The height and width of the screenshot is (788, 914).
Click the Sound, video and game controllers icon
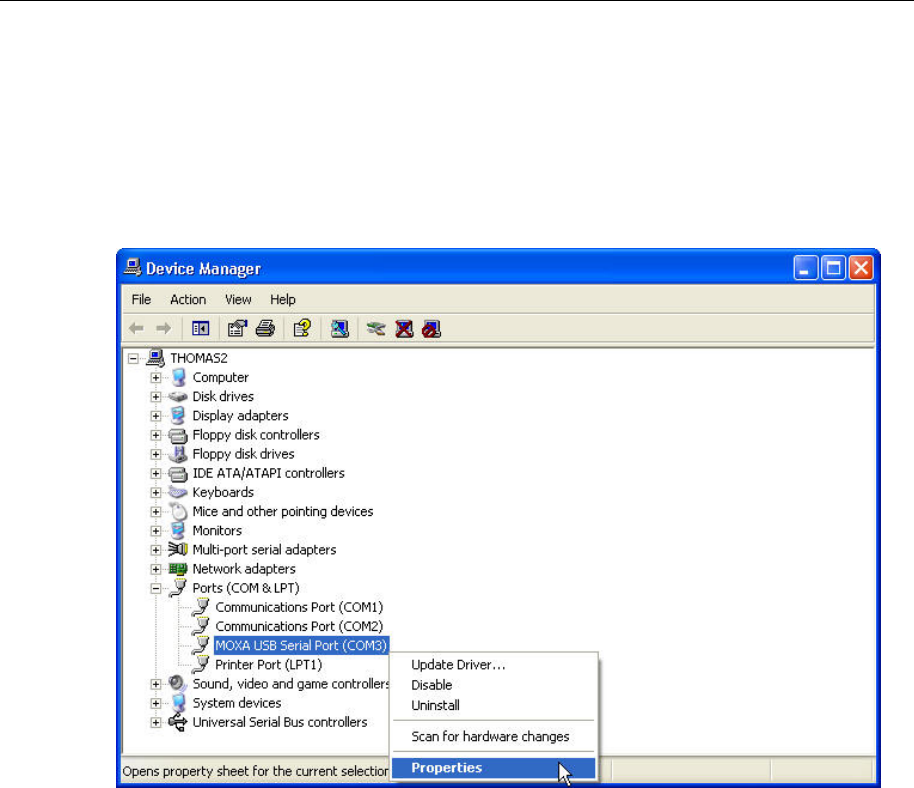(177, 683)
